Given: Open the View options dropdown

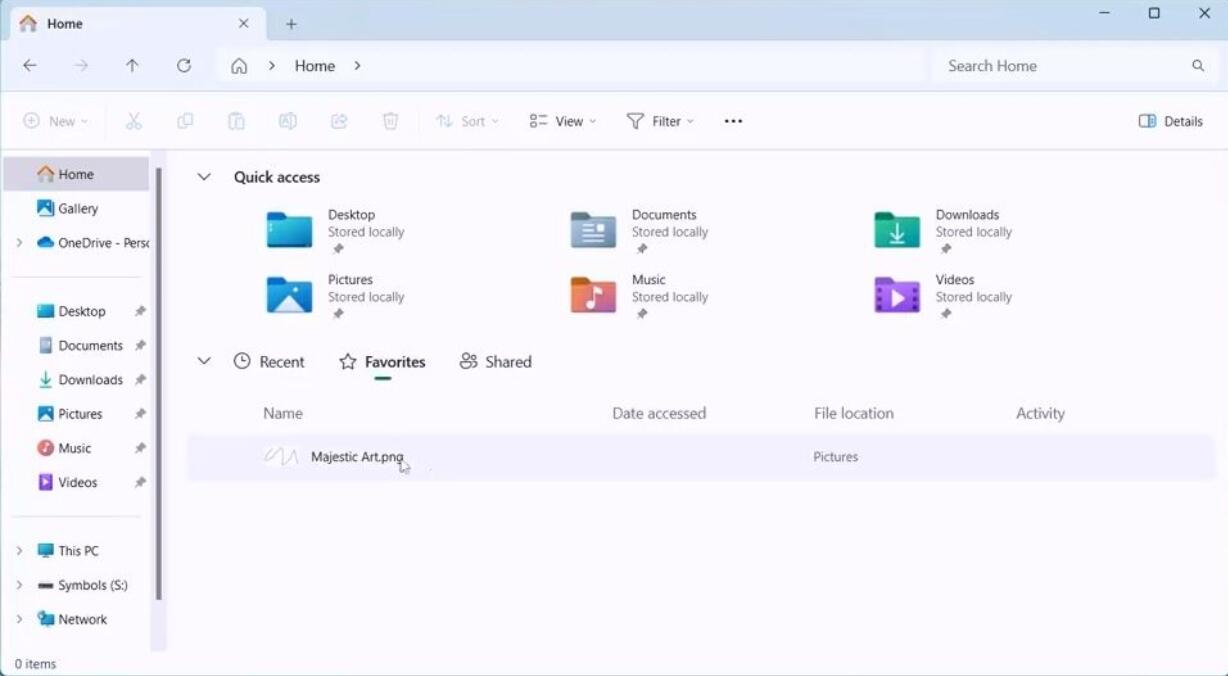Looking at the screenshot, I should tap(562, 120).
